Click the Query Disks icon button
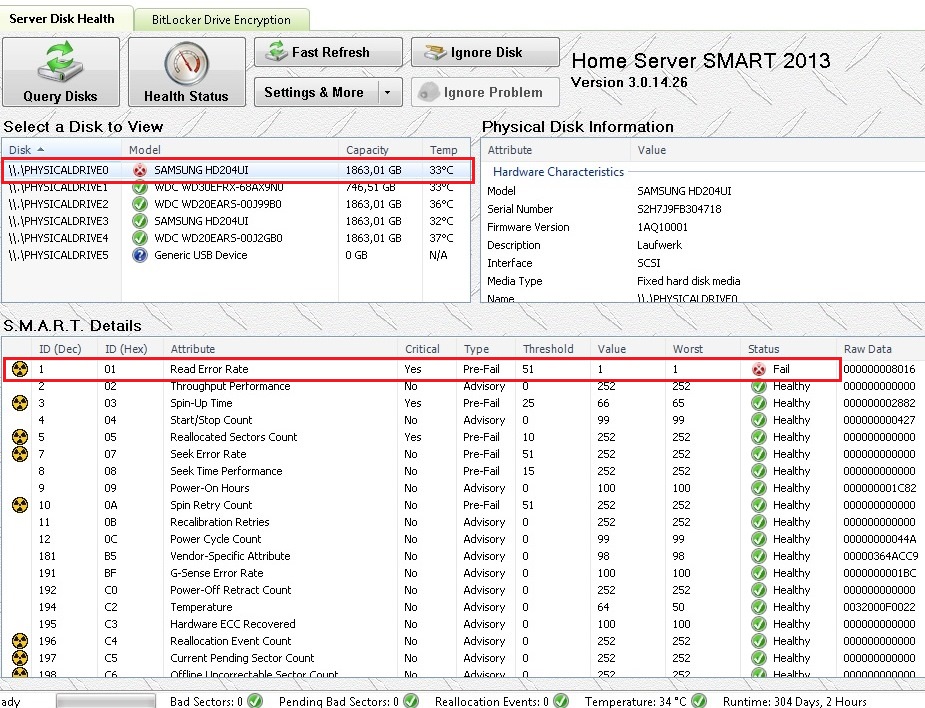Viewport: 925px width, 708px height. [61, 72]
